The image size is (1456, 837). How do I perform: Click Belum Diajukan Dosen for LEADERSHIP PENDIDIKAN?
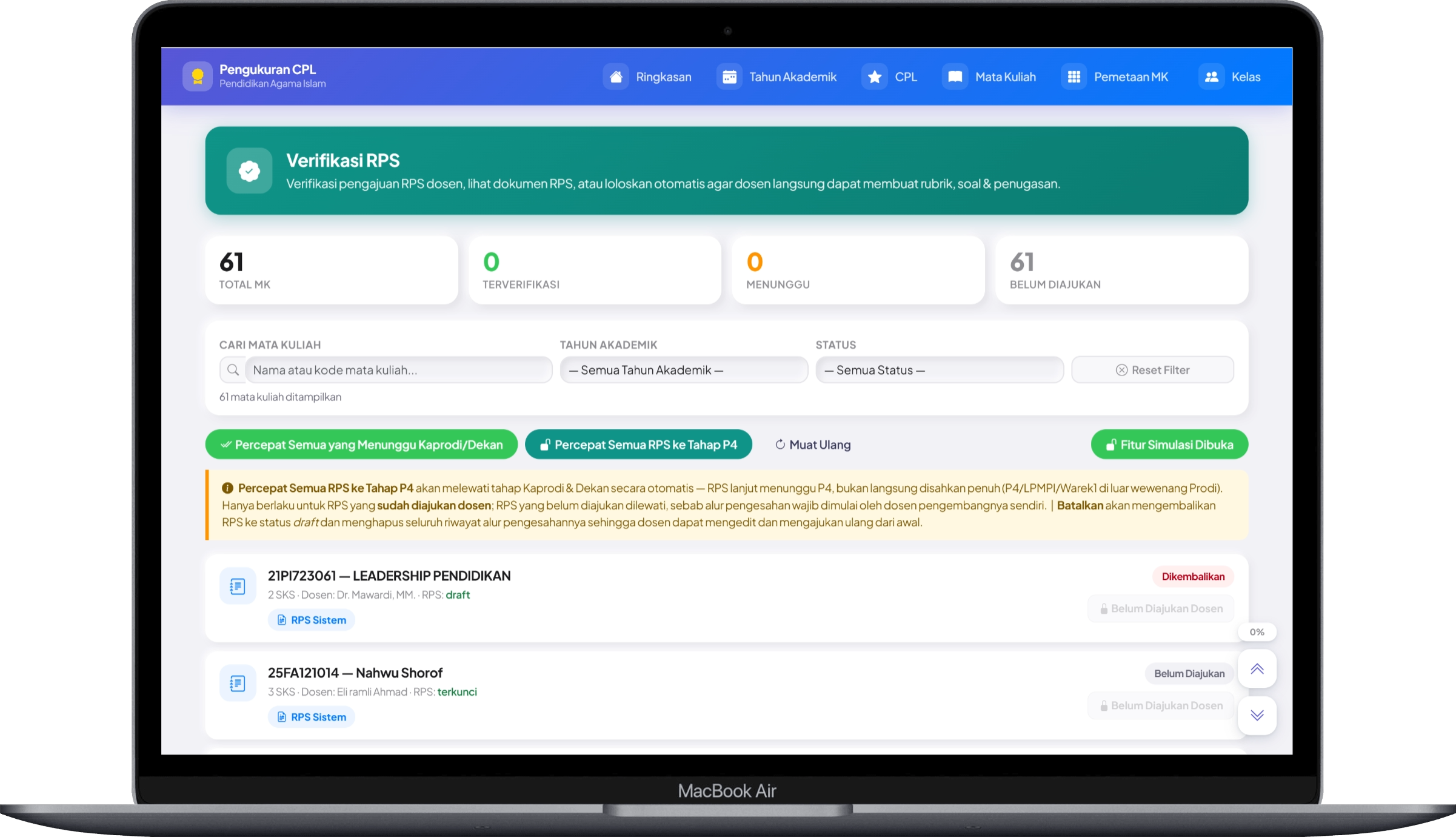(x=1161, y=608)
